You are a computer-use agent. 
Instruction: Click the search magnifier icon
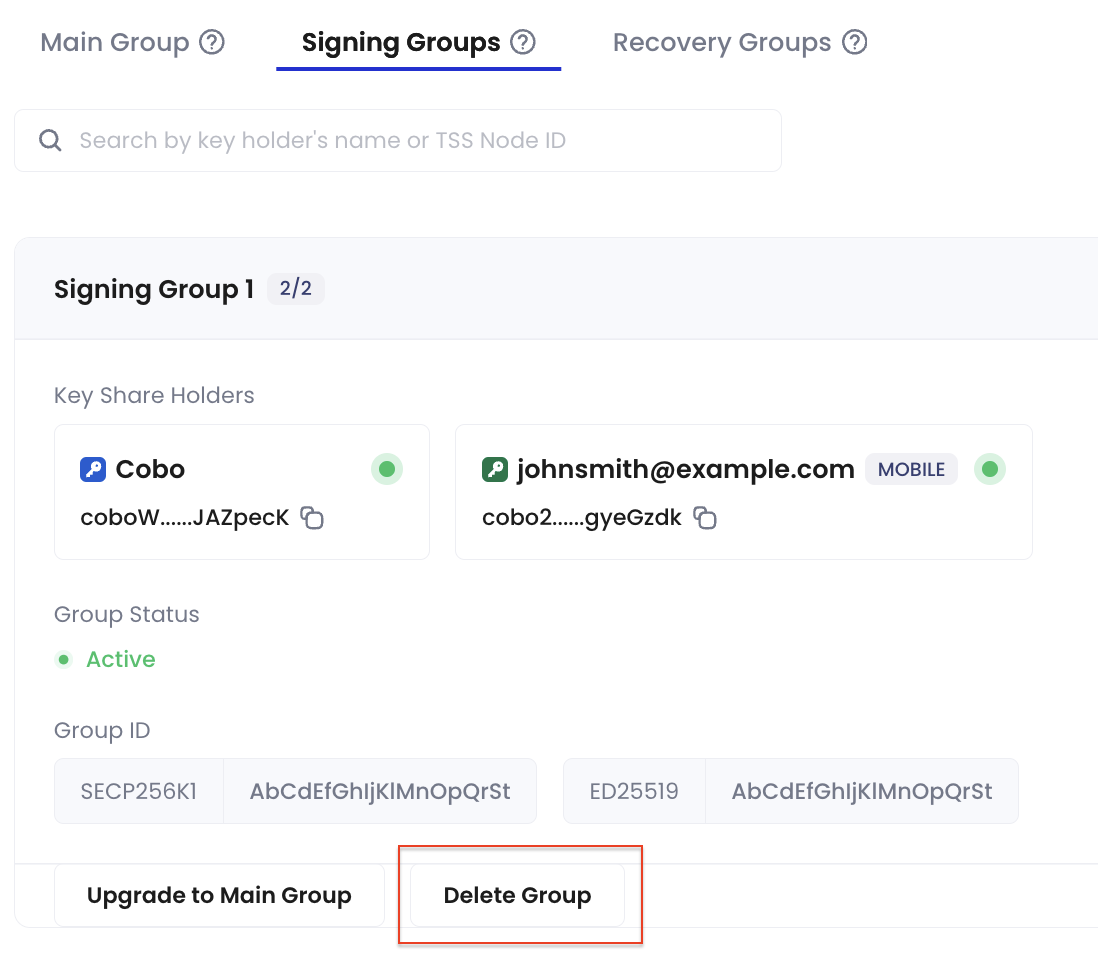[50, 140]
